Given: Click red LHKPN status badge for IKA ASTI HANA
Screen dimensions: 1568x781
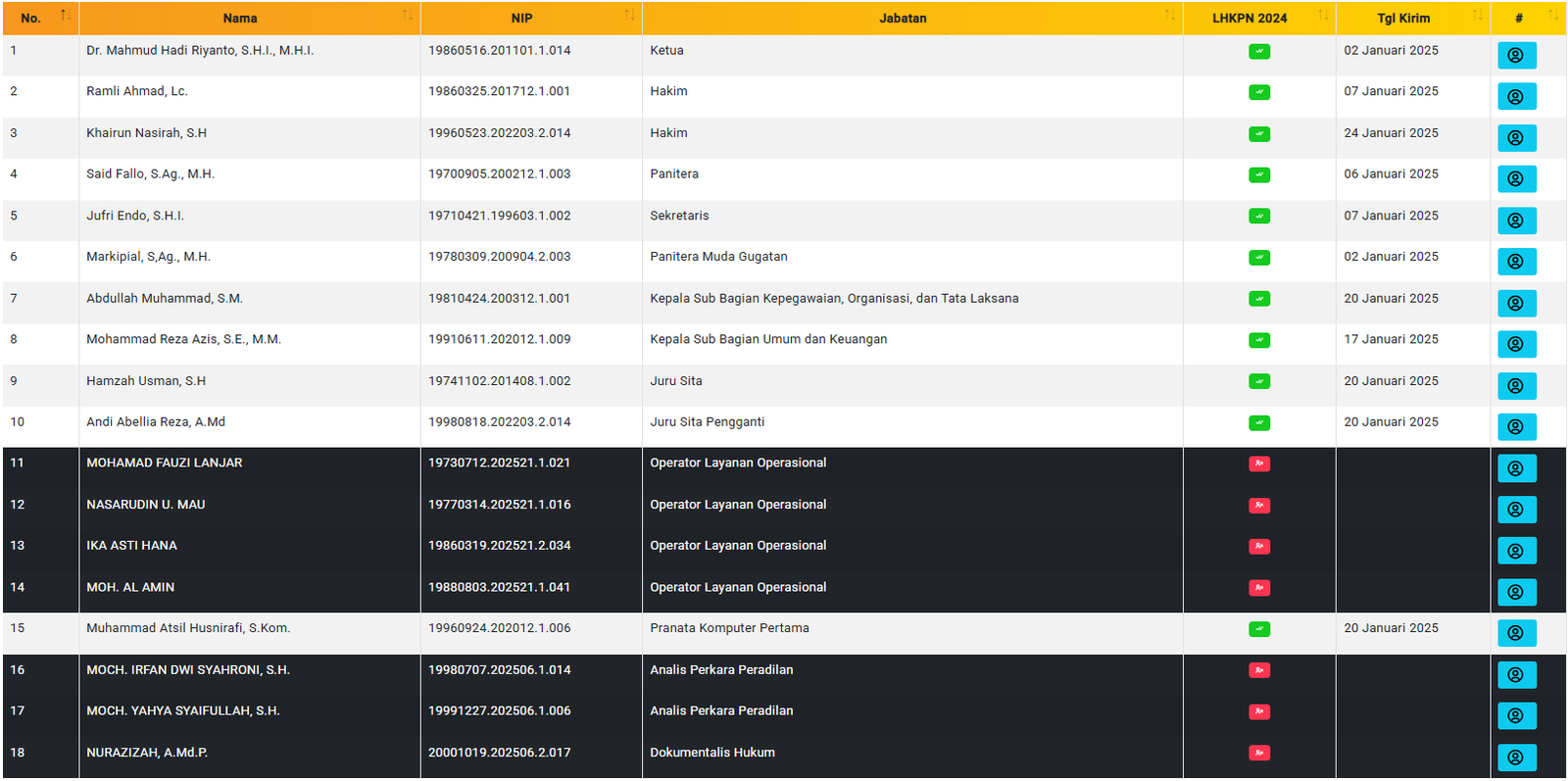Looking at the screenshot, I should coord(1259,547).
